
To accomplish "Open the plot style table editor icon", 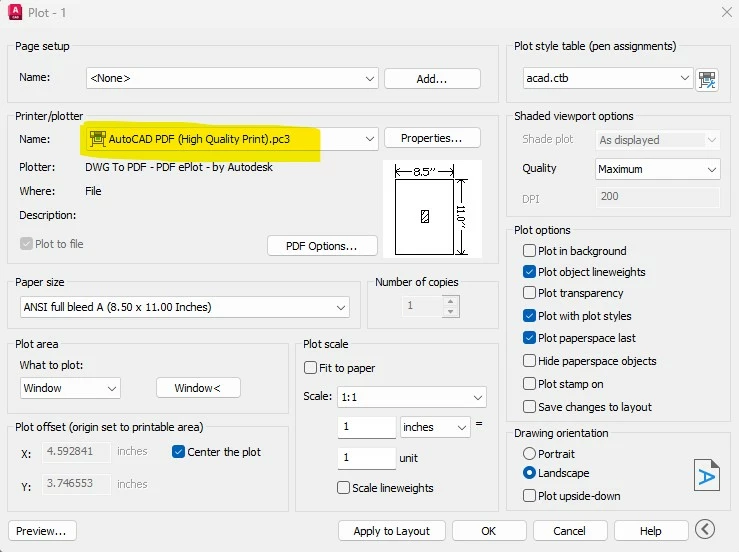I will (x=706, y=79).
